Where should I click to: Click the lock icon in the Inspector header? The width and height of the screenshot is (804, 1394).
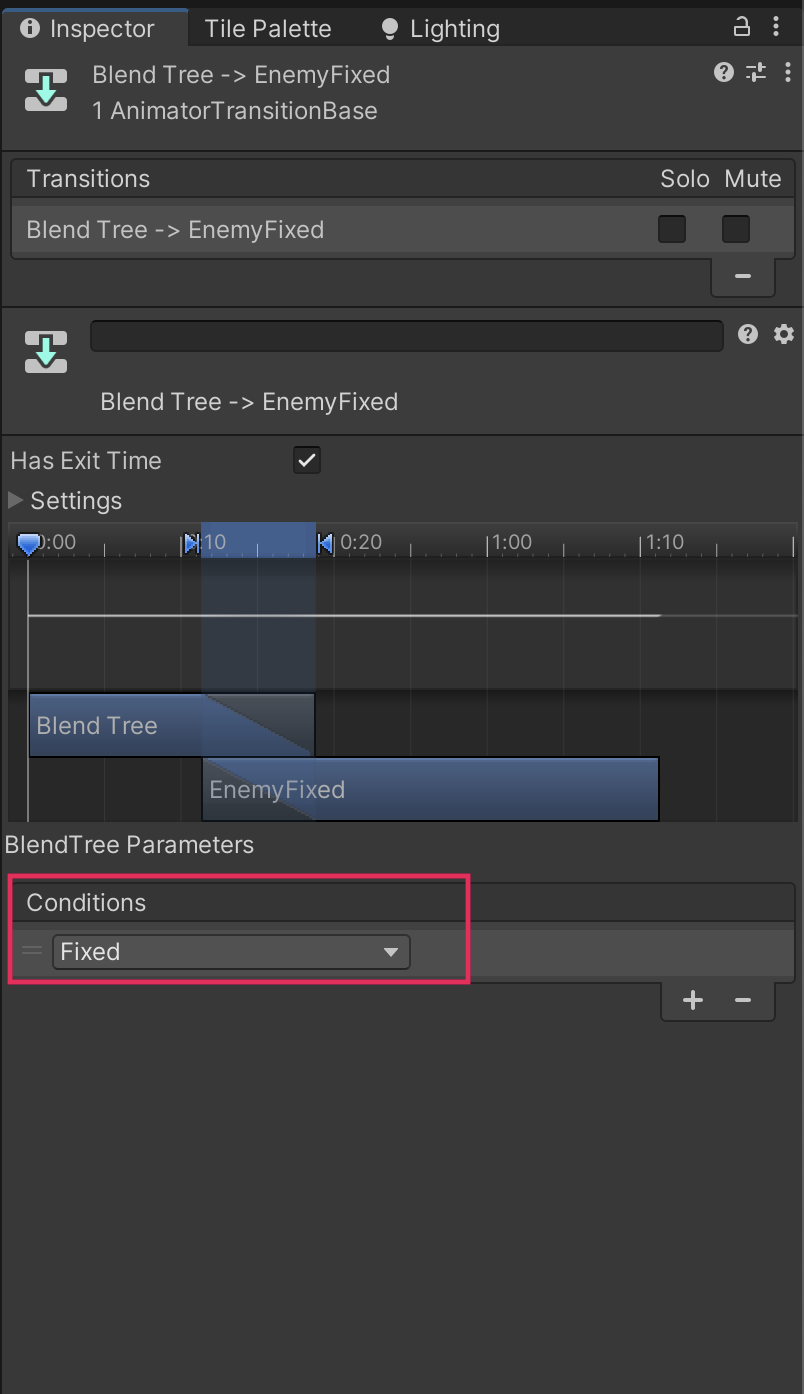click(x=742, y=27)
